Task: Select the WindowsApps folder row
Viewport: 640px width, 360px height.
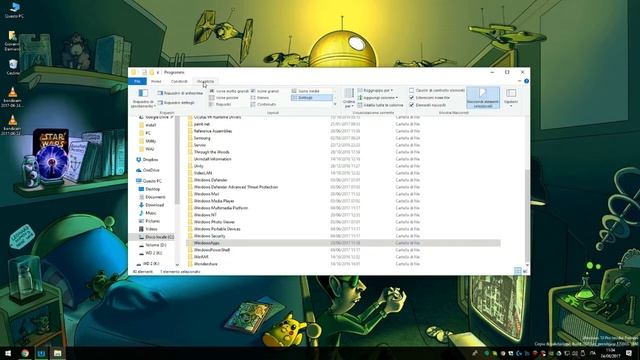Action: click(x=343, y=243)
